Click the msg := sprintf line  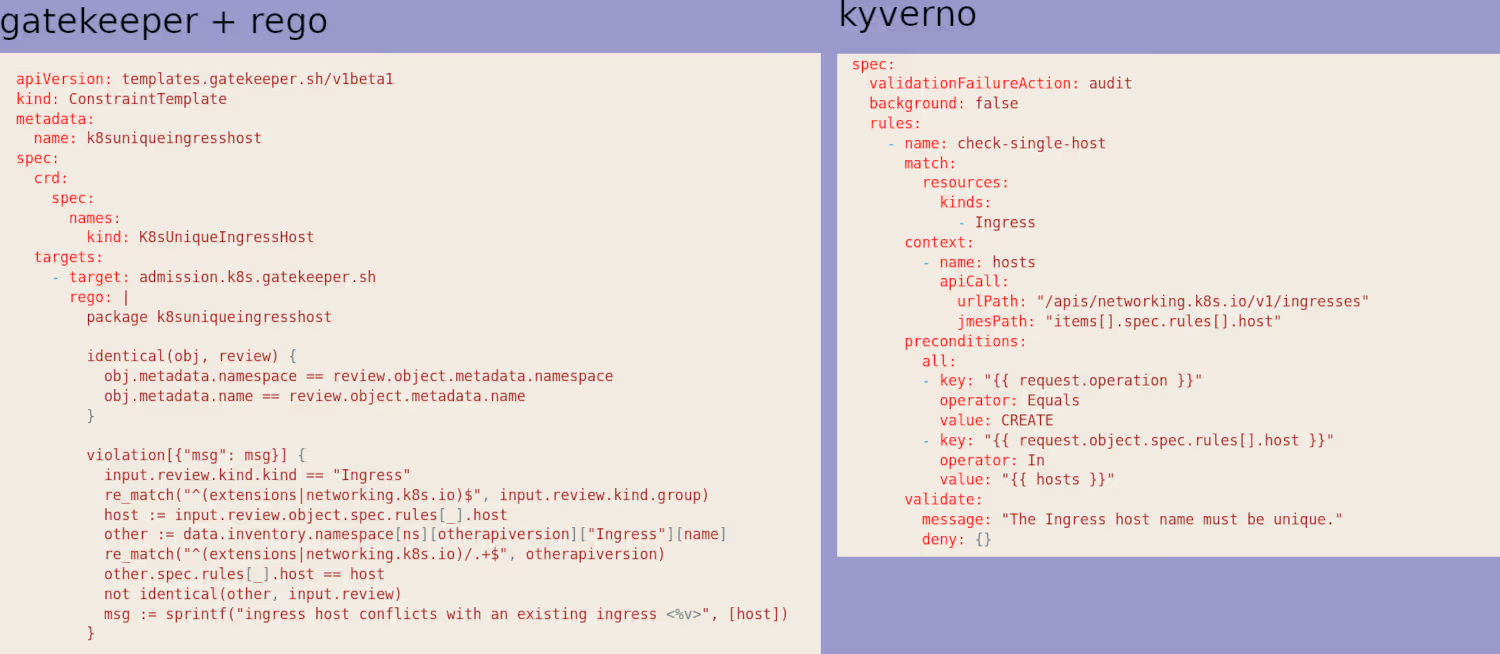coord(445,614)
